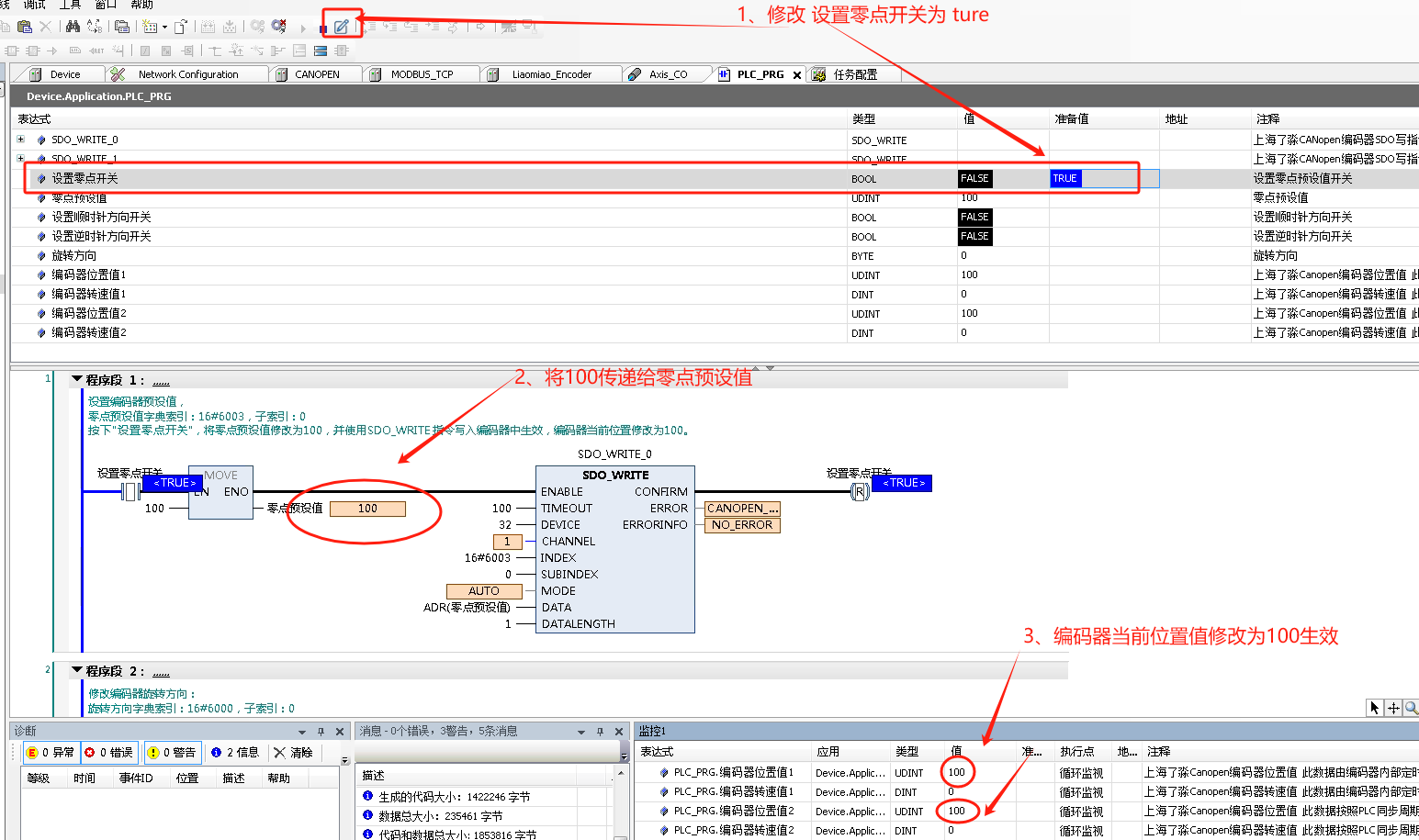Switch to the 任务配置 tab
This screenshot has height=840, width=1419.
click(855, 74)
